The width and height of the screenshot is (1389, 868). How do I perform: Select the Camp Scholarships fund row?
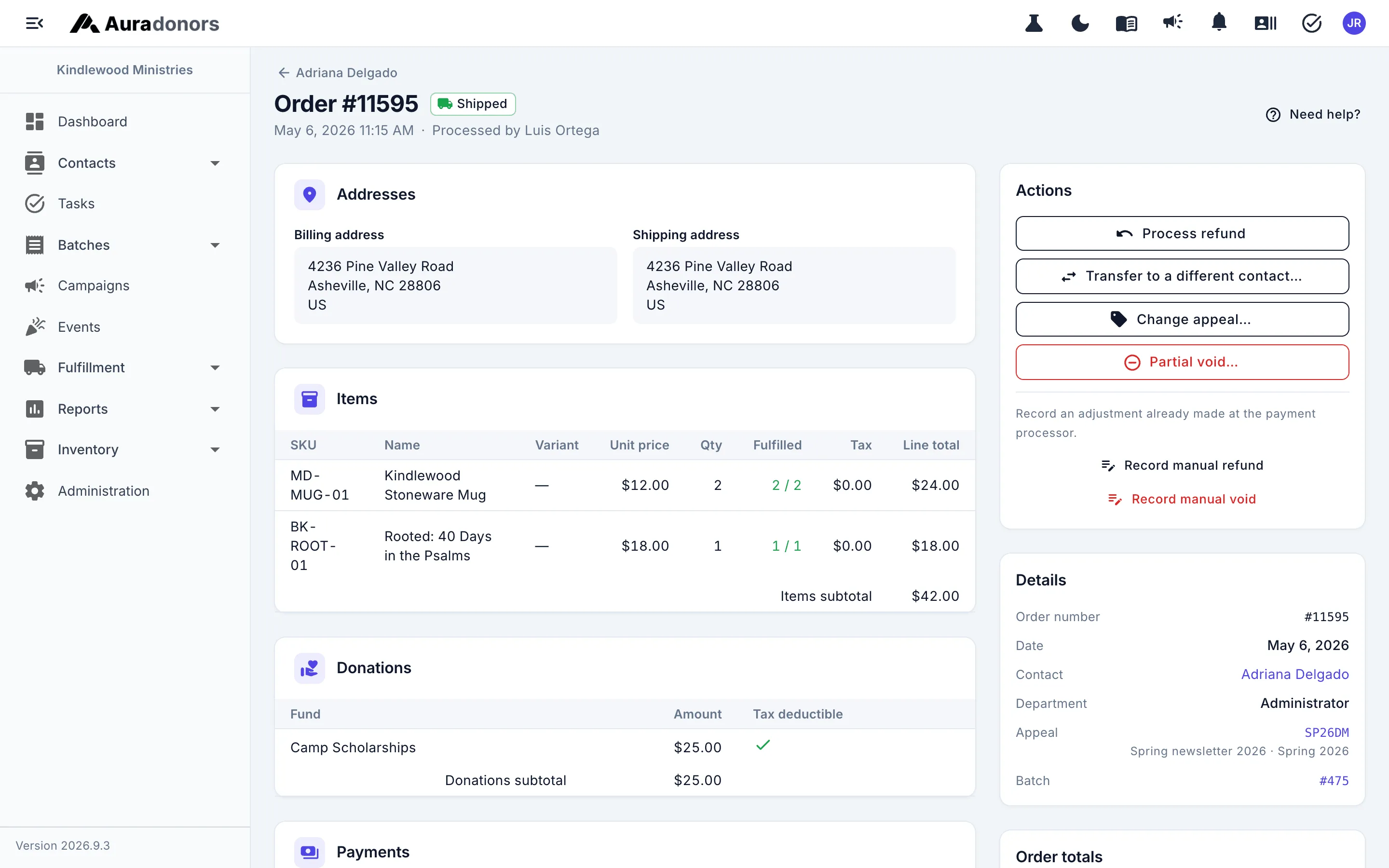(x=625, y=747)
